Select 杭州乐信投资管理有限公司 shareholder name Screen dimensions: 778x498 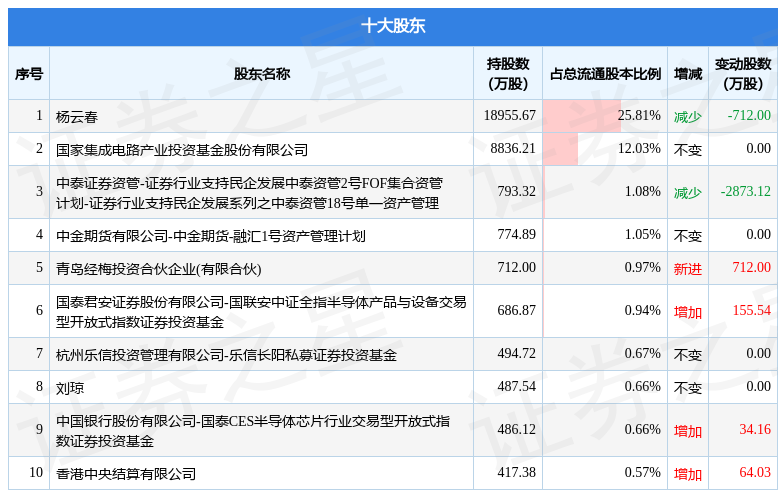[x=226, y=355]
